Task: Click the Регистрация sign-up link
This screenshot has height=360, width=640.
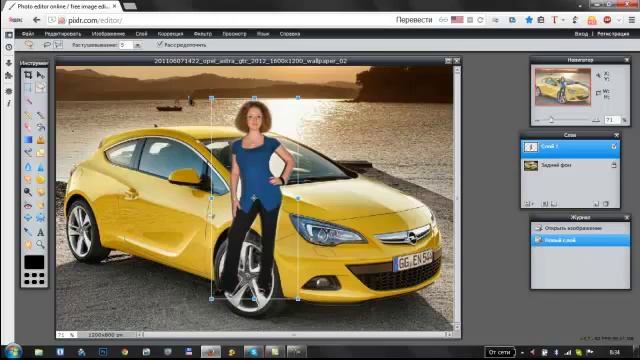Action: [613, 34]
